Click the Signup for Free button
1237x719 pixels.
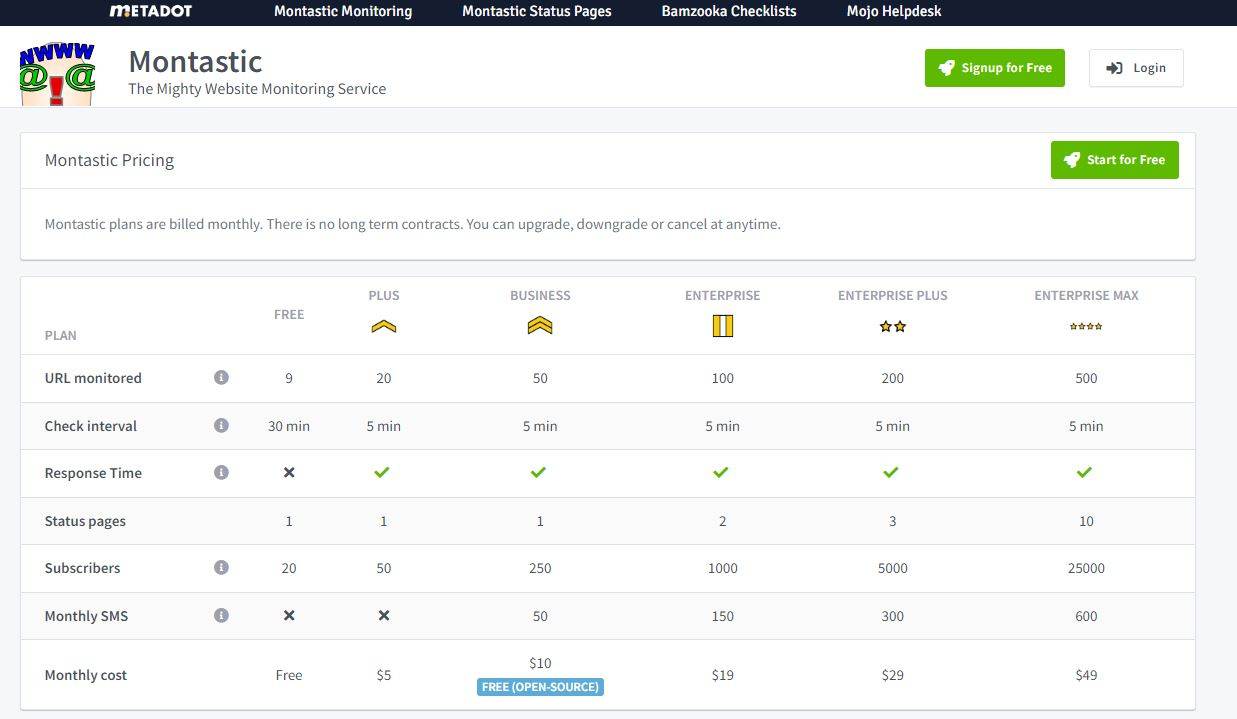point(995,68)
